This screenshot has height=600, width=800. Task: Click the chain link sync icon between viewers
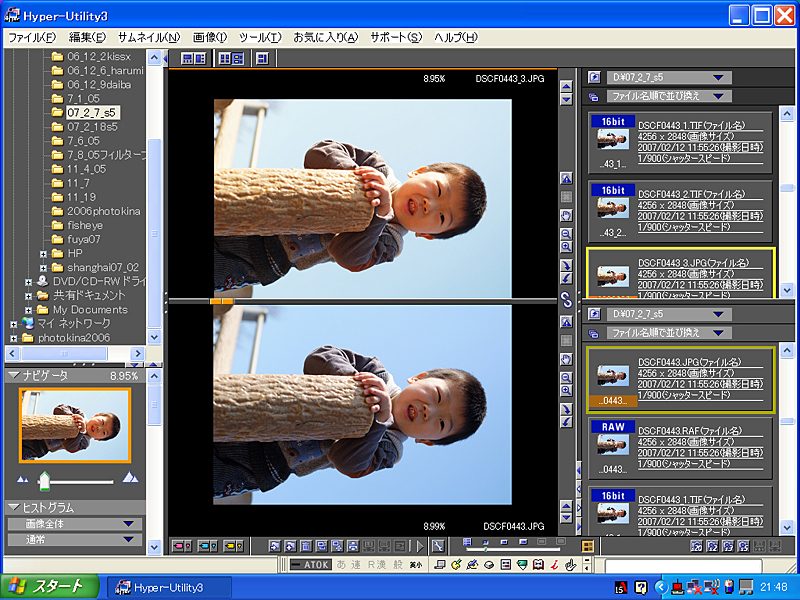click(566, 300)
